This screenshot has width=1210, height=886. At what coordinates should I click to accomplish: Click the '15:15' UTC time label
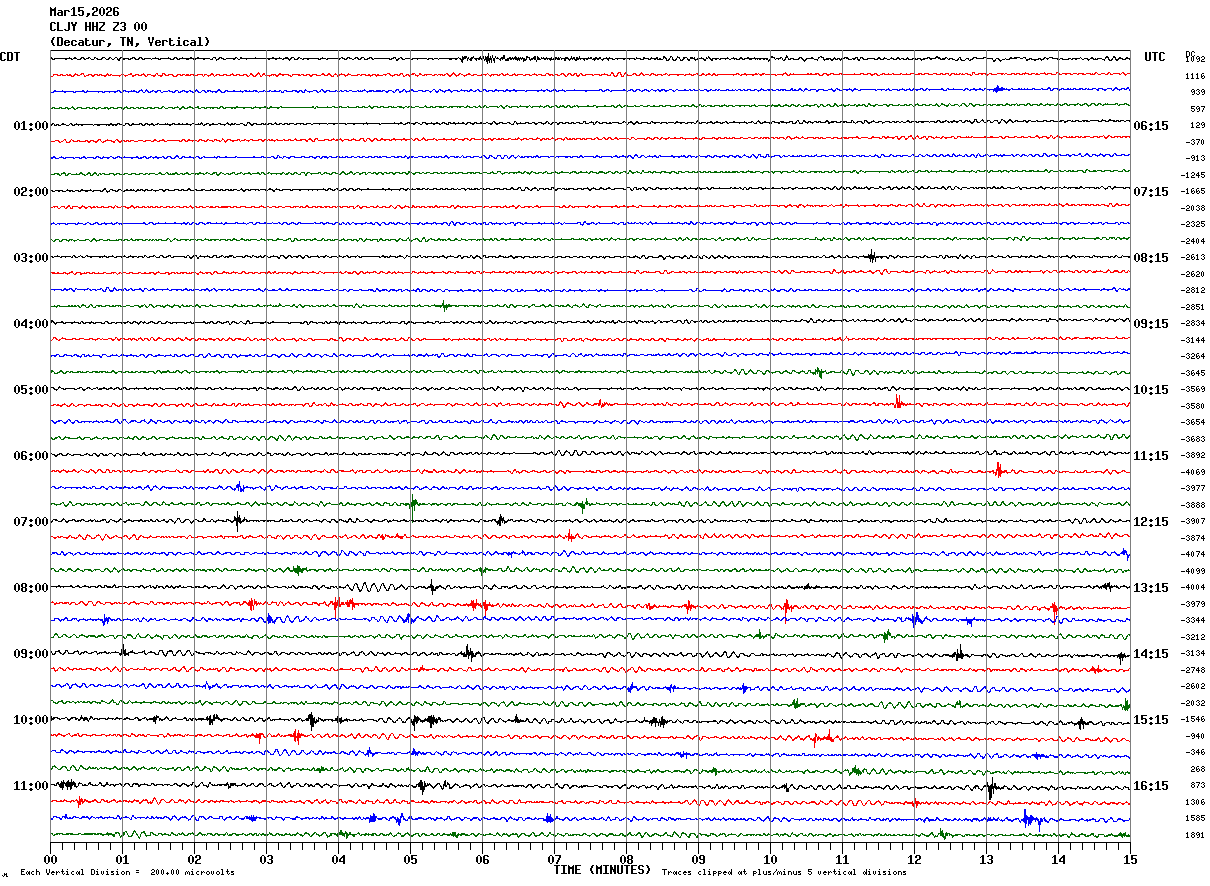click(1151, 720)
